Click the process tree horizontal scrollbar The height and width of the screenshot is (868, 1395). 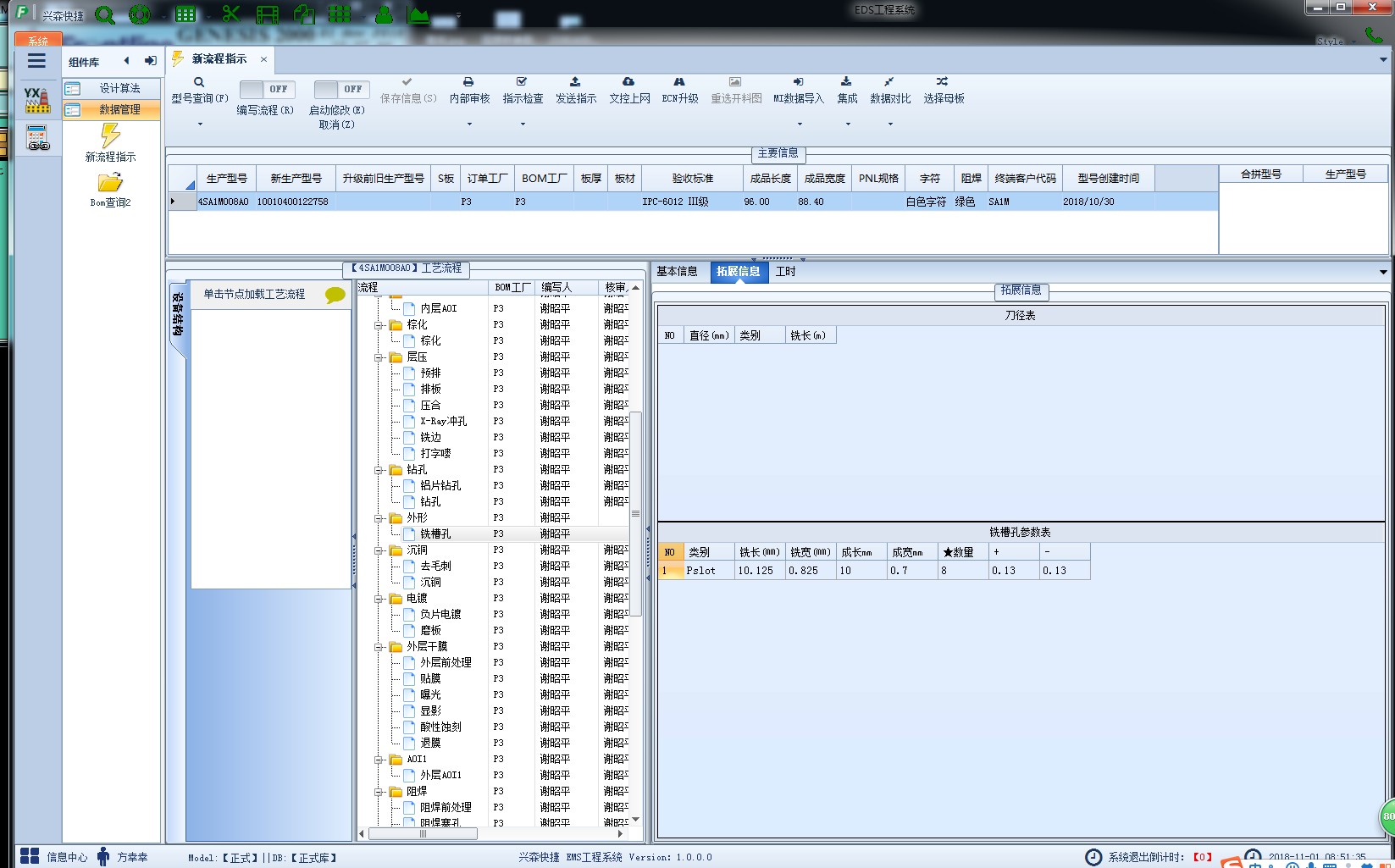tap(423, 834)
